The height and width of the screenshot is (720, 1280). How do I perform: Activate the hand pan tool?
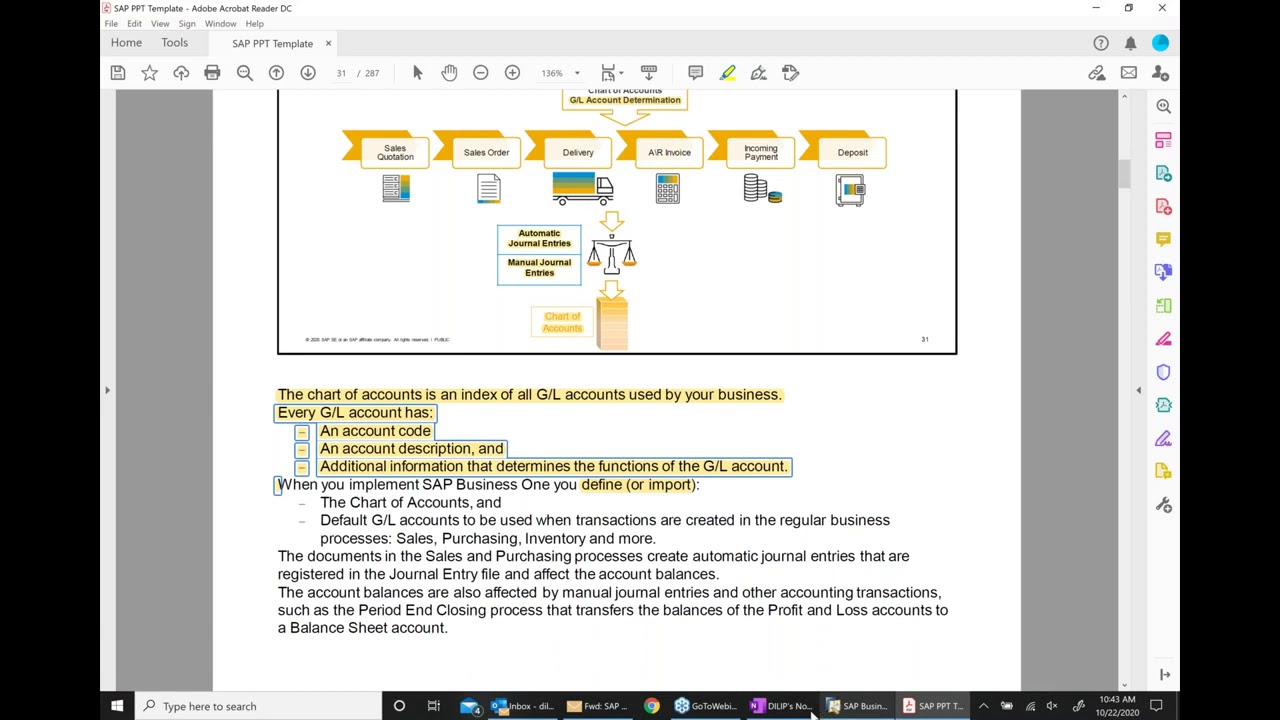449,73
